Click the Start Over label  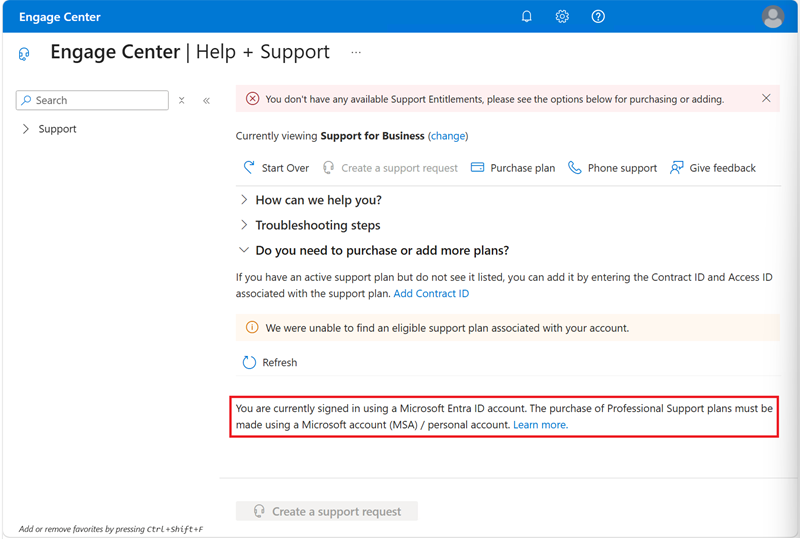click(285, 168)
